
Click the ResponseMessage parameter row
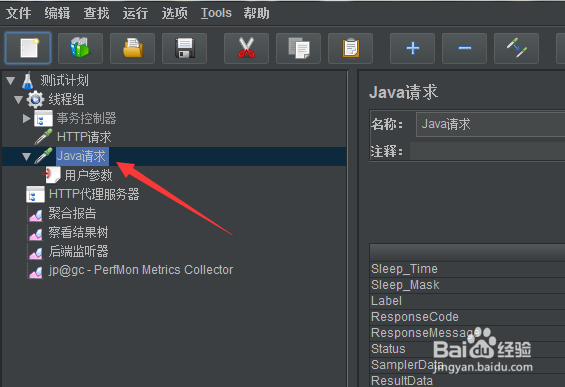point(468,333)
